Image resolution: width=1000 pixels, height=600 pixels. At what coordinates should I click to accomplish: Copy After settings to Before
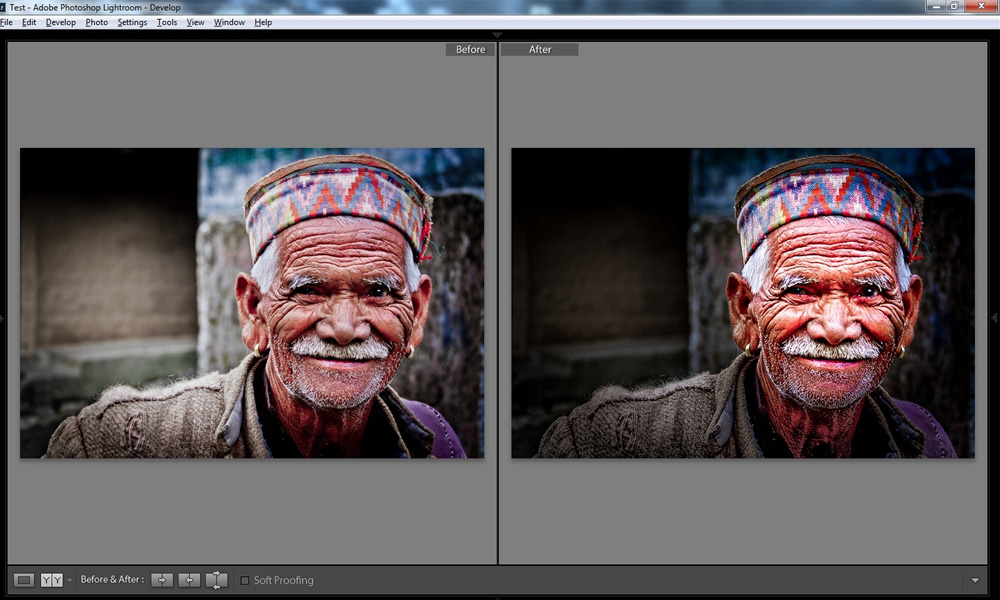click(x=189, y=580)
